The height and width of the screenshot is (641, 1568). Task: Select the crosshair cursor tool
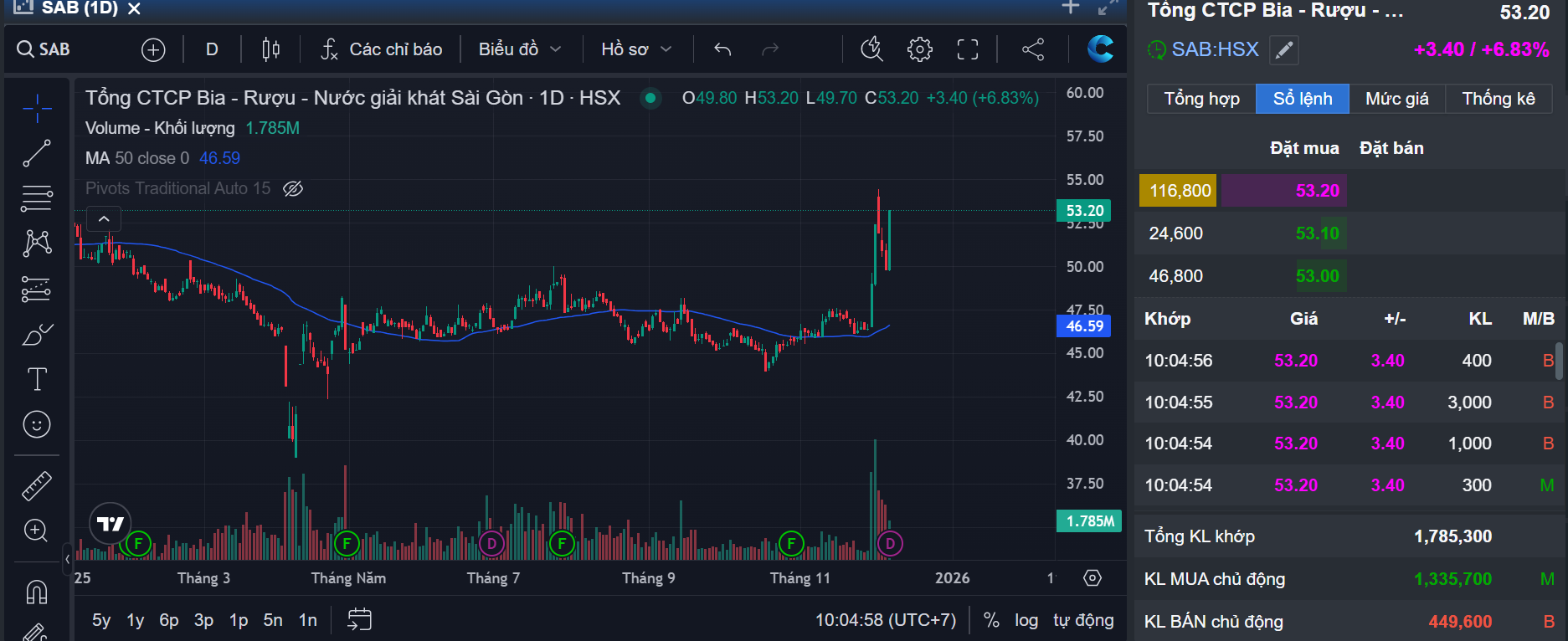click(x=37, y=109)
